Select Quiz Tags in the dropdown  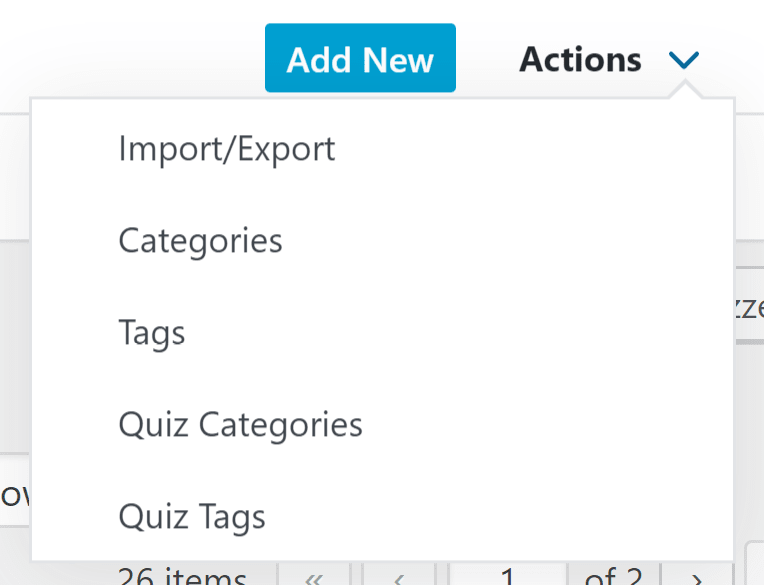tap(192, 517)
